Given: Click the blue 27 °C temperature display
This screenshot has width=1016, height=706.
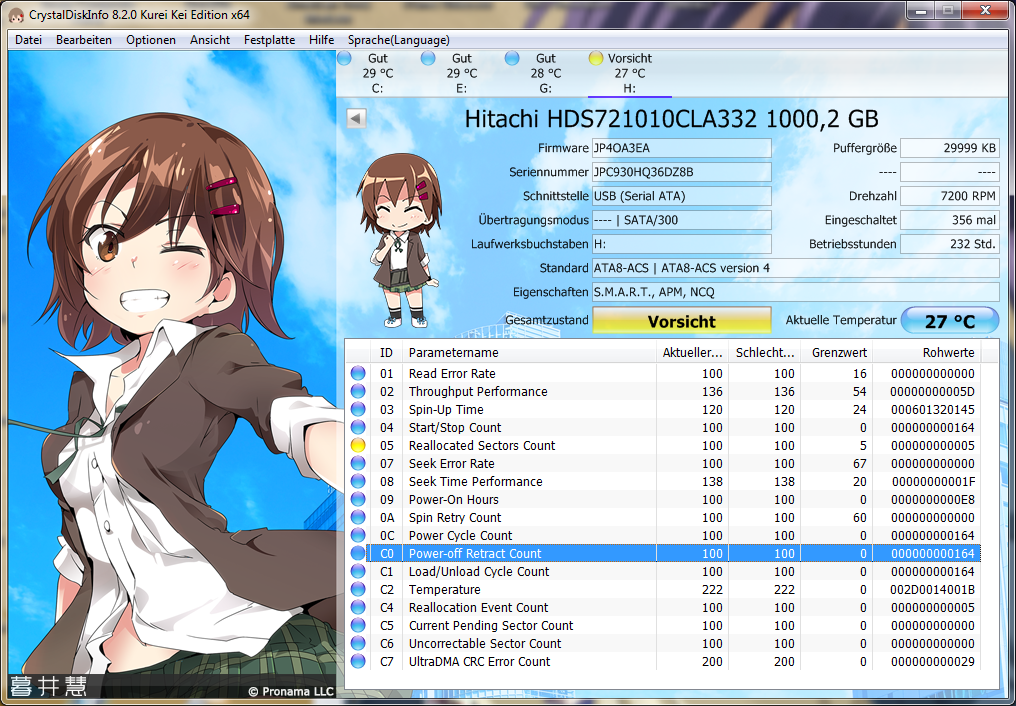Looking at the screenshot, I should 950,320.
